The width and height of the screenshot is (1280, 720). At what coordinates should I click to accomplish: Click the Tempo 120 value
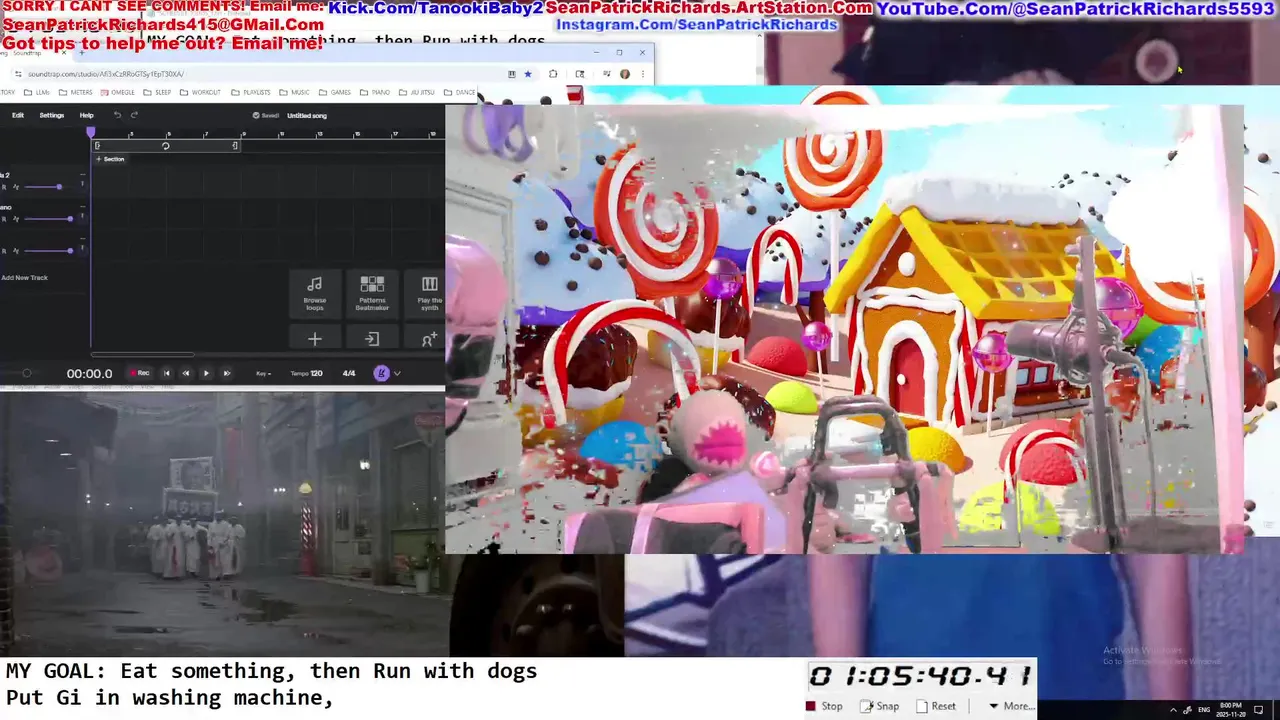pos(306,373)
